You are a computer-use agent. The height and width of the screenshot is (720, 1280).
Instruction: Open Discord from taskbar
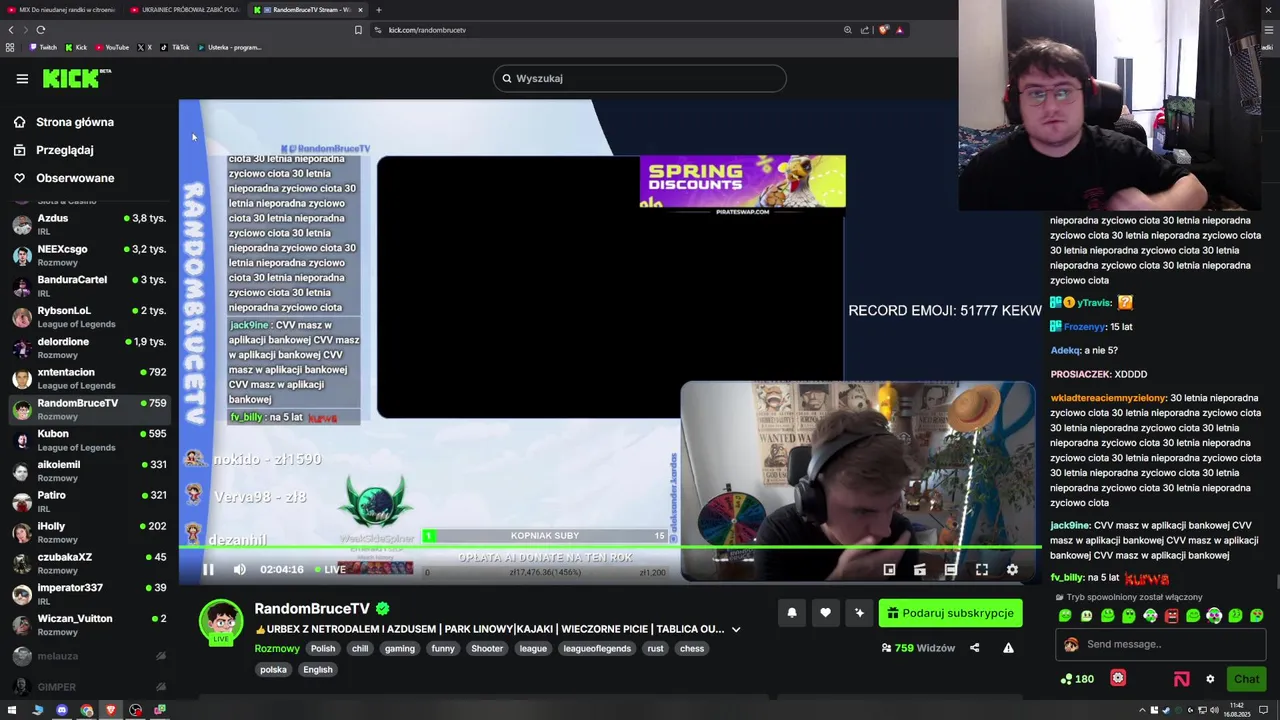(62, 710)
